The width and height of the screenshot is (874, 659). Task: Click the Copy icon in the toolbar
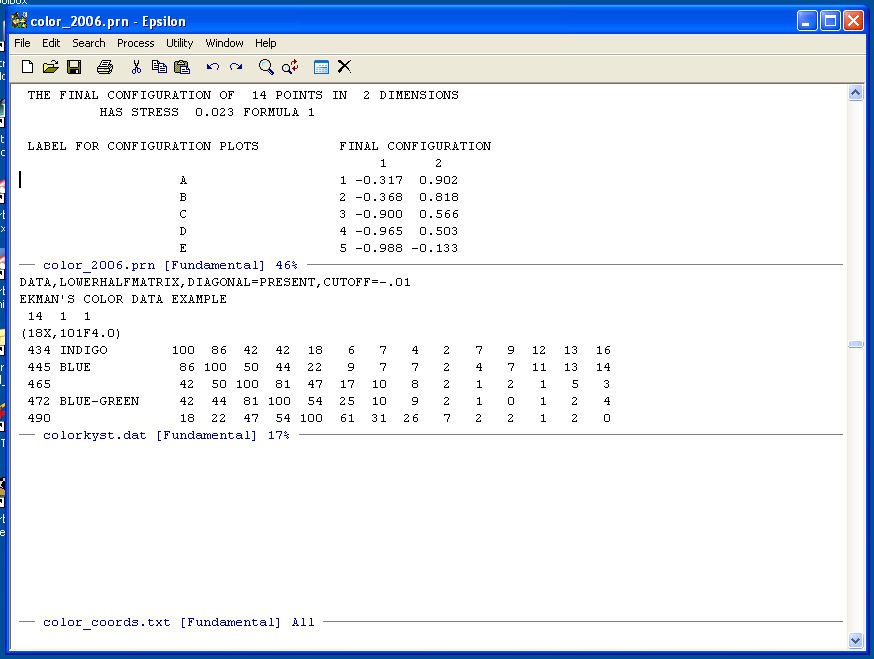tap(159, 67)
